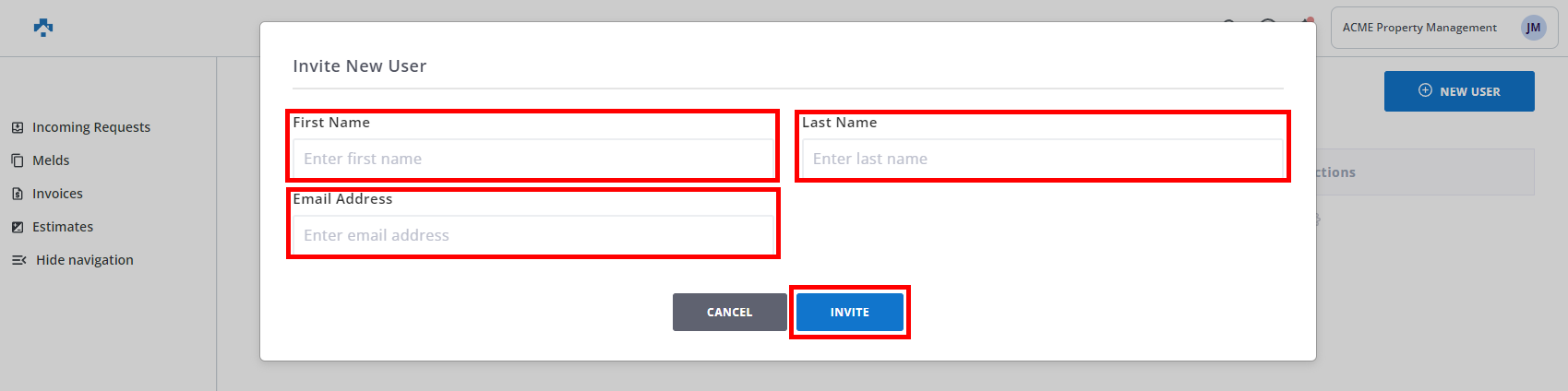Viewport: 1568px width, 391px height.
Task: Click into the Enter last name field
Action: click(1042, 159)
